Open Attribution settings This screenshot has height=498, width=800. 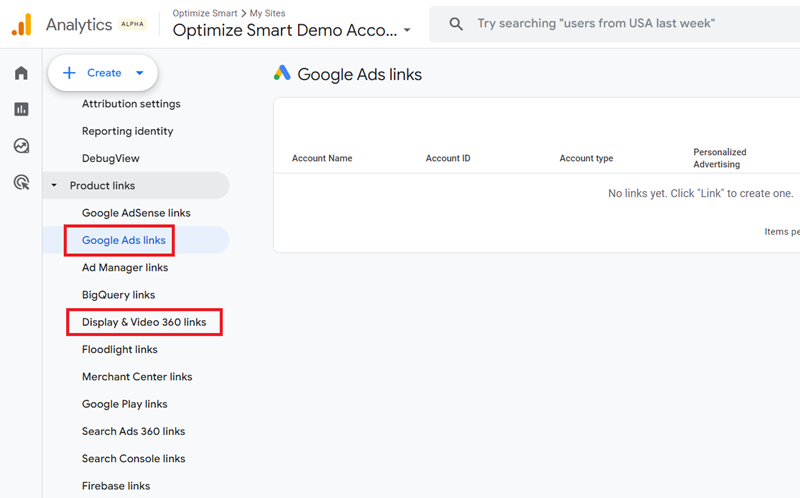(x=131, y=104)
